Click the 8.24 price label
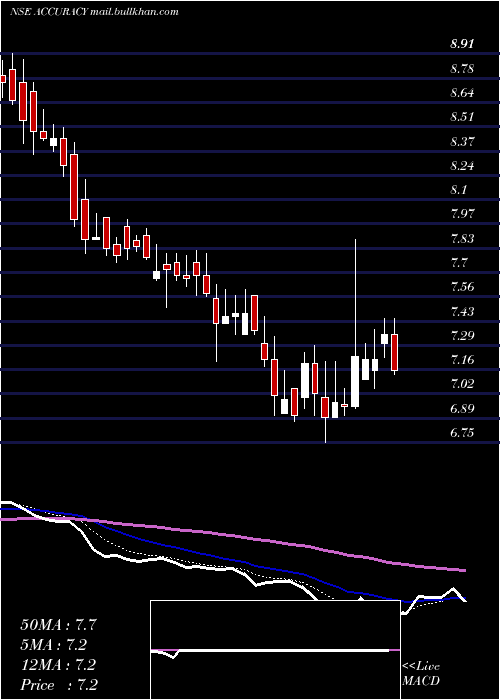500x700 pixels. pyautogui.click(x=462, y=166)
